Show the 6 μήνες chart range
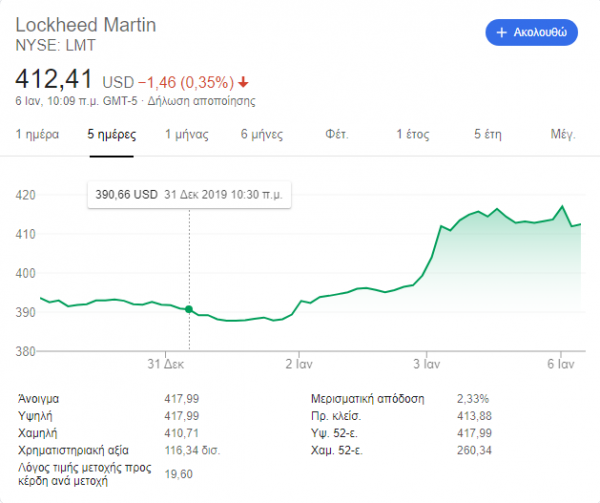The image size is (600, 503). pyautogui.click(x=262, y=134)
